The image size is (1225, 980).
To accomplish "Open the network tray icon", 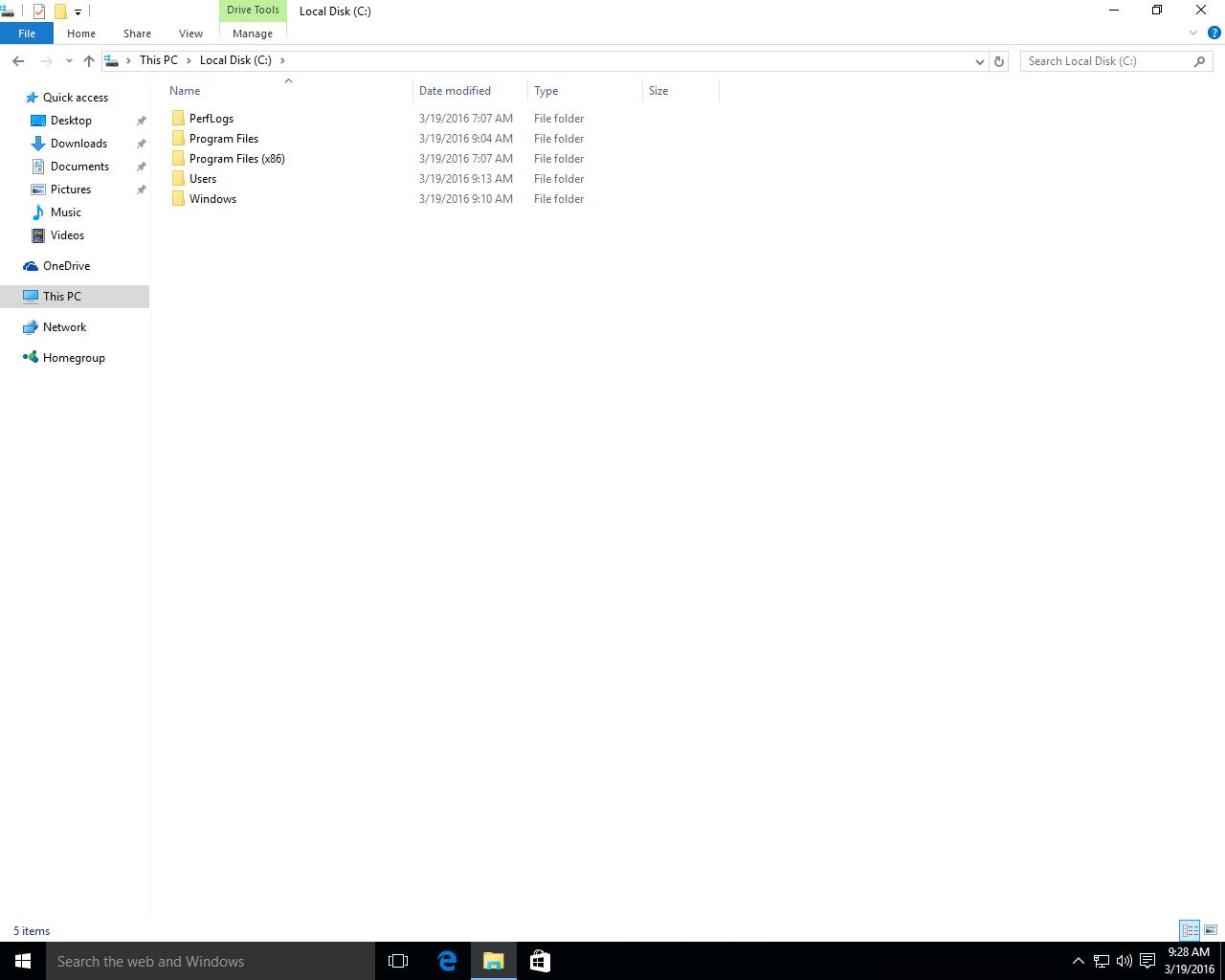I will [x=1102, y=961].
